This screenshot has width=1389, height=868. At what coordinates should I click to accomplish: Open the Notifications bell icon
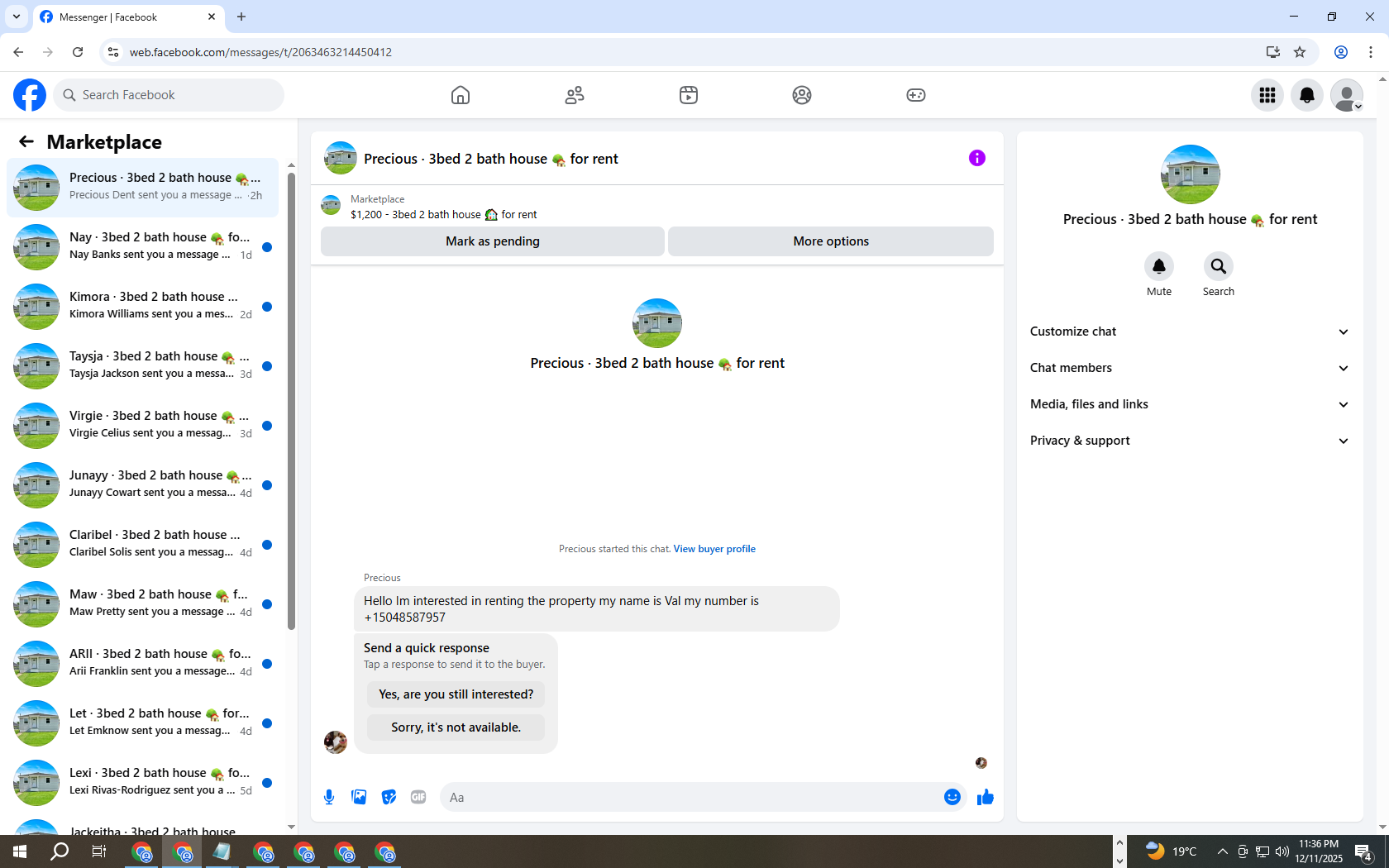[1307, 95]
